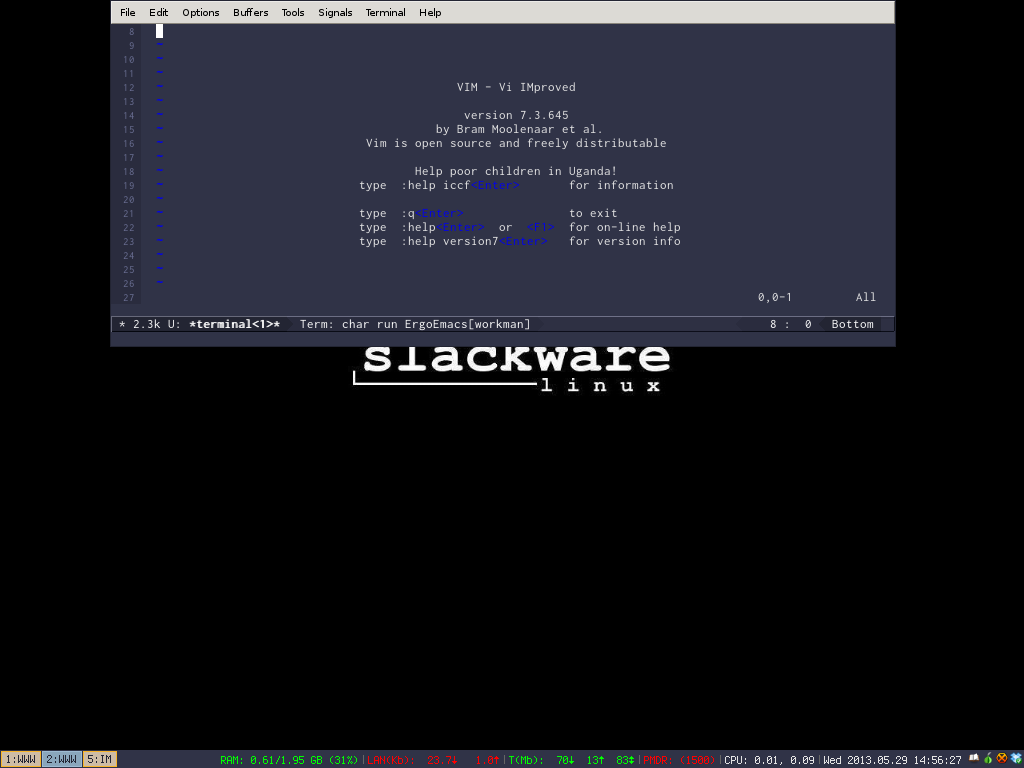Click the 'Bottom' position indicator in mode line
Viewport: 1024px width, 768px height.
[852, 324]
